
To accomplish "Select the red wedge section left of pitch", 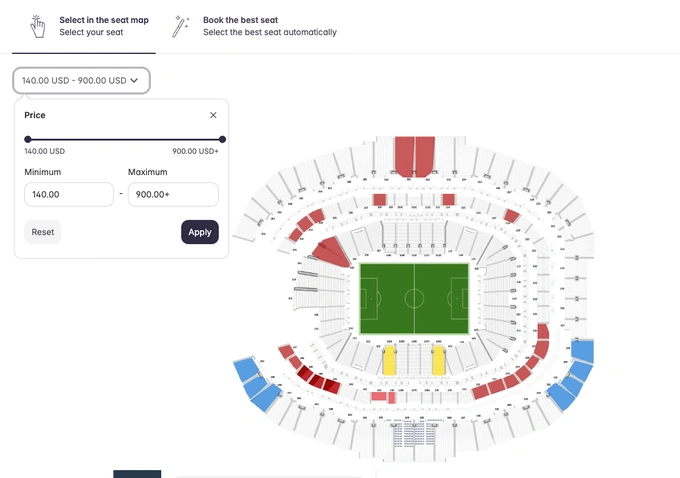I will tap(330, 252).
